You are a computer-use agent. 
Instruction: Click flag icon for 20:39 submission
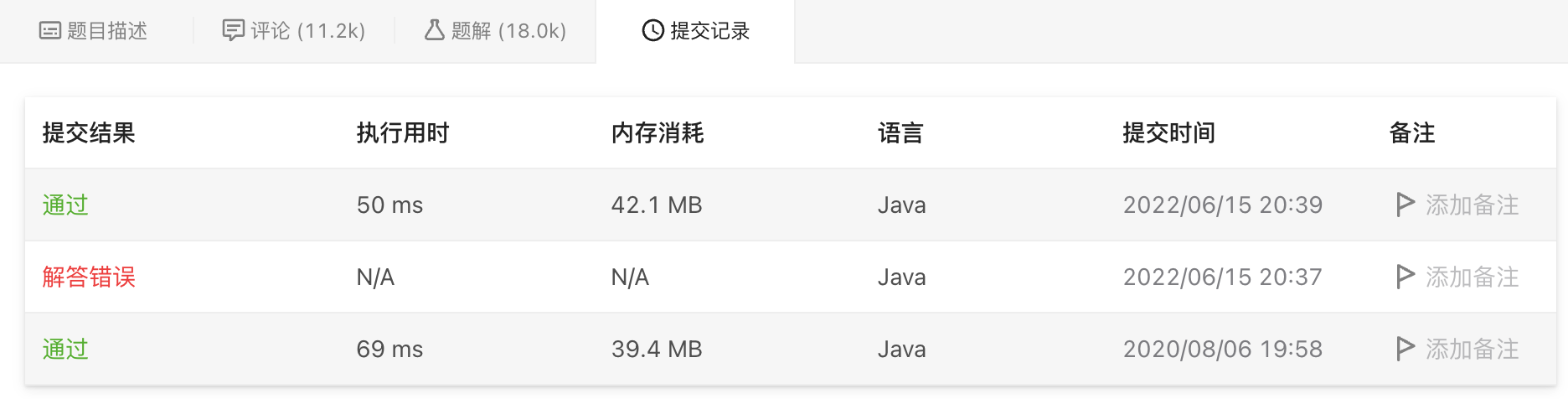[x=1406, y=205]
